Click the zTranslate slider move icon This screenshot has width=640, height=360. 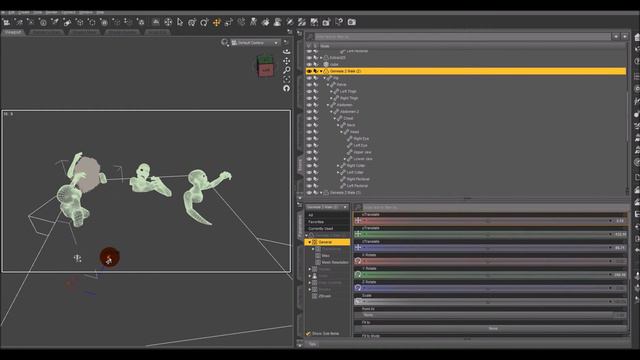click(x=358, y=248)
